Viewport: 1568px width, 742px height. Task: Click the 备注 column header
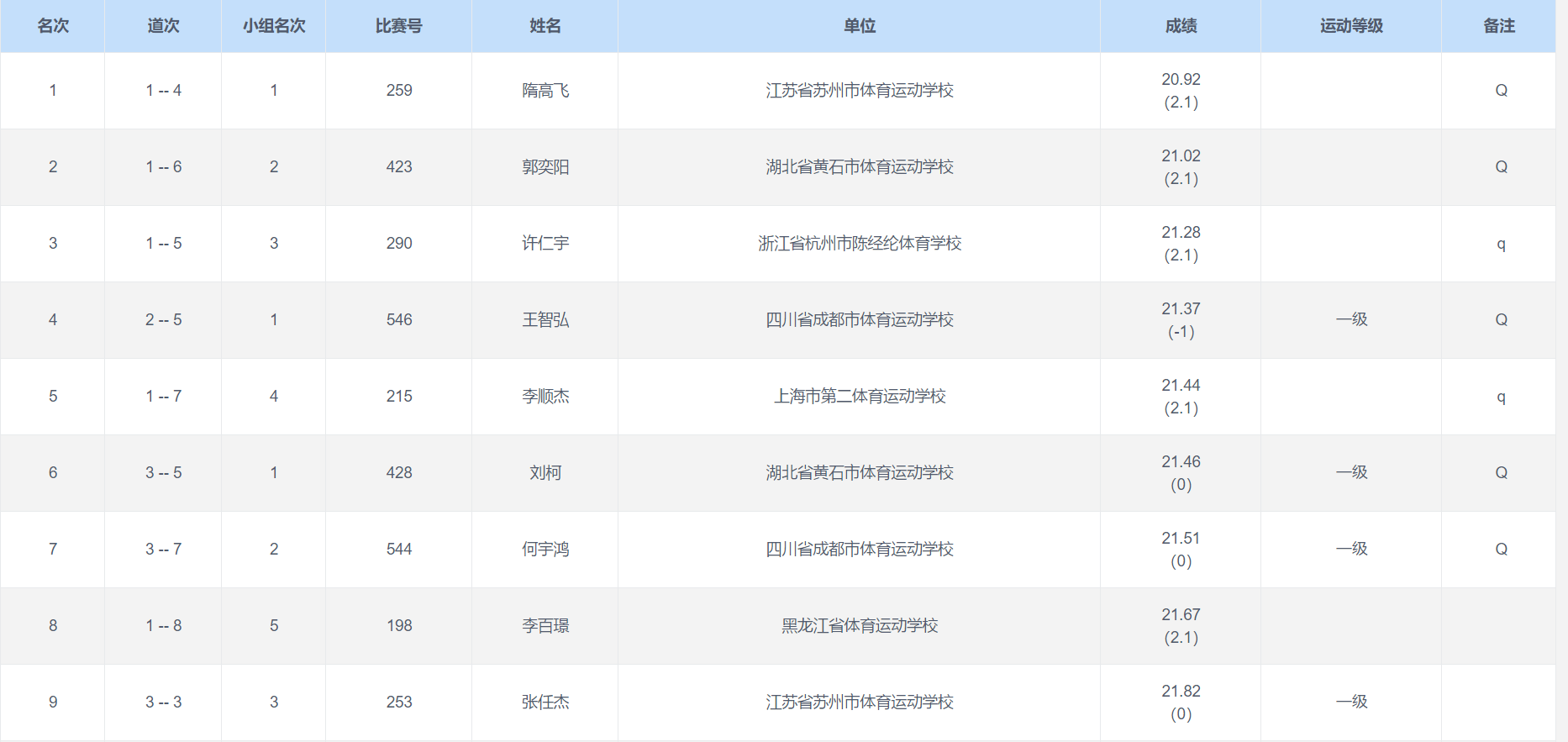click(1499, 26)
